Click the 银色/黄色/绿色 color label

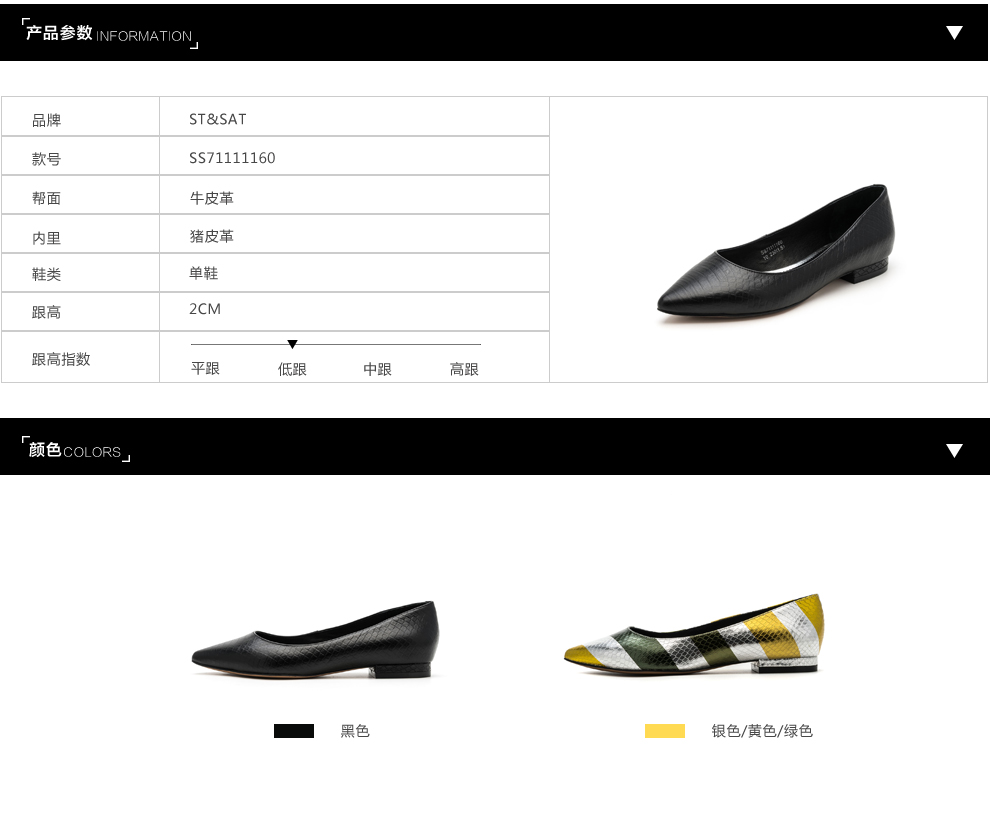point(761,731)
